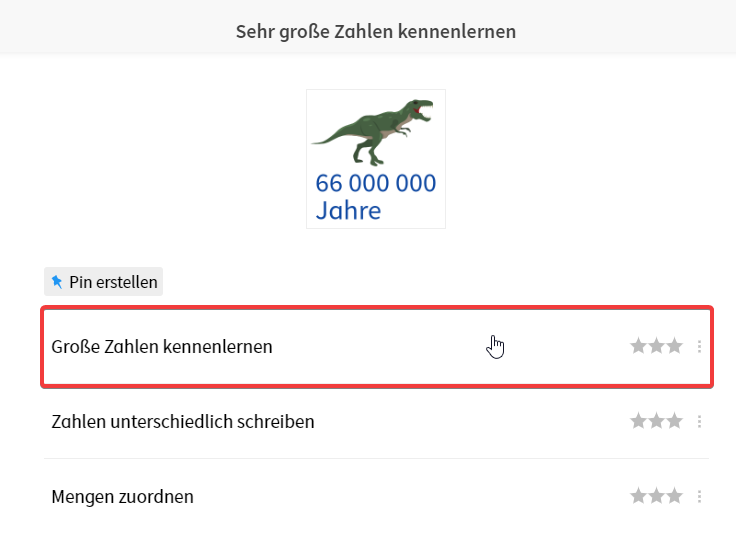The width and height of the screenshot is (736, 533).
Task: Click the middle star of Mengen zuordnen
Action: [656, 496]
